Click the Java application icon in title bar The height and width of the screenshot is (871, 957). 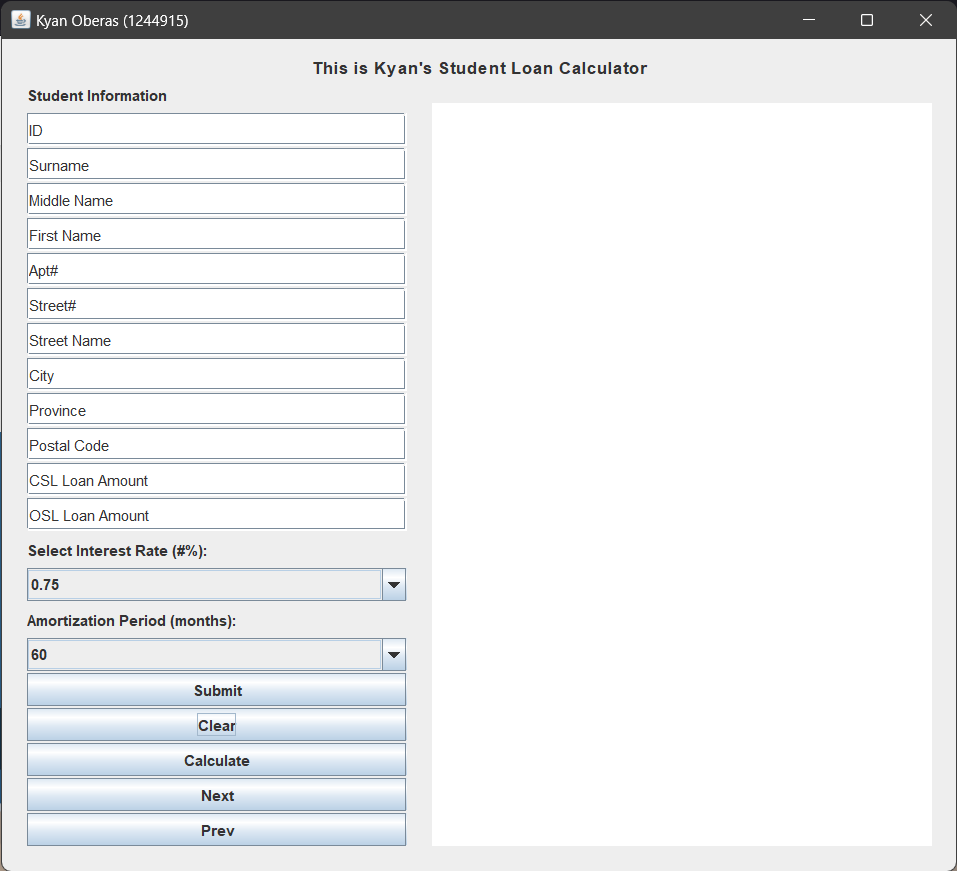click(20, 20)
